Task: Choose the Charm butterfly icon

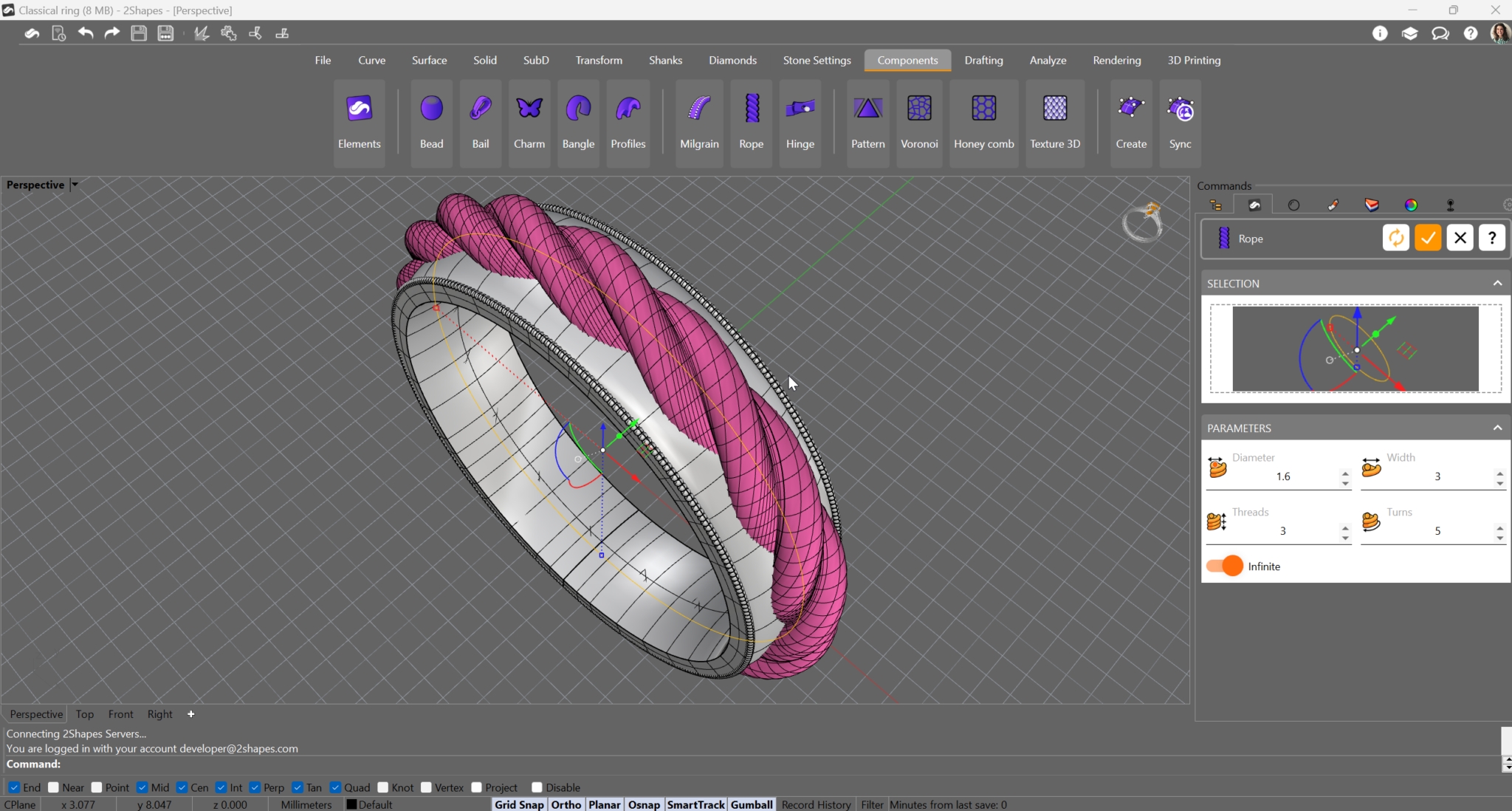Action: pyautogui.click(x=529, y=109)
